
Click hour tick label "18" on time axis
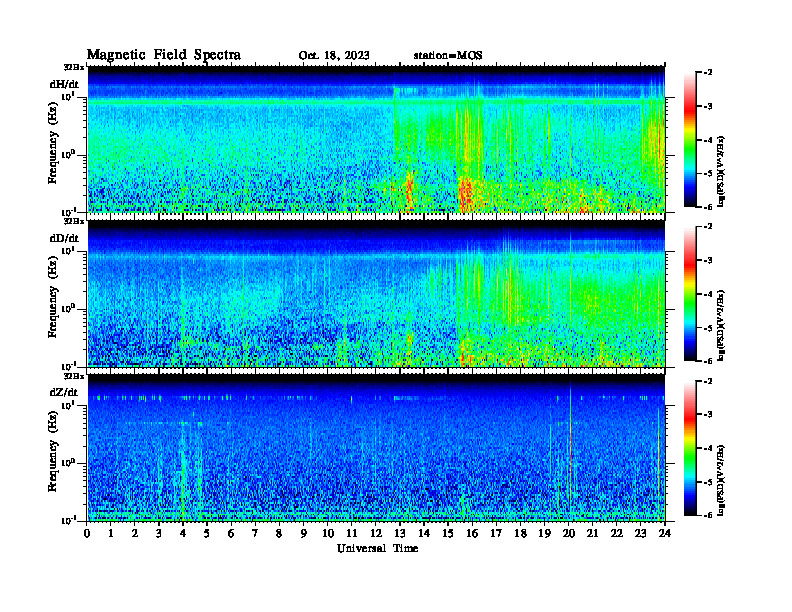coord(520,534)
